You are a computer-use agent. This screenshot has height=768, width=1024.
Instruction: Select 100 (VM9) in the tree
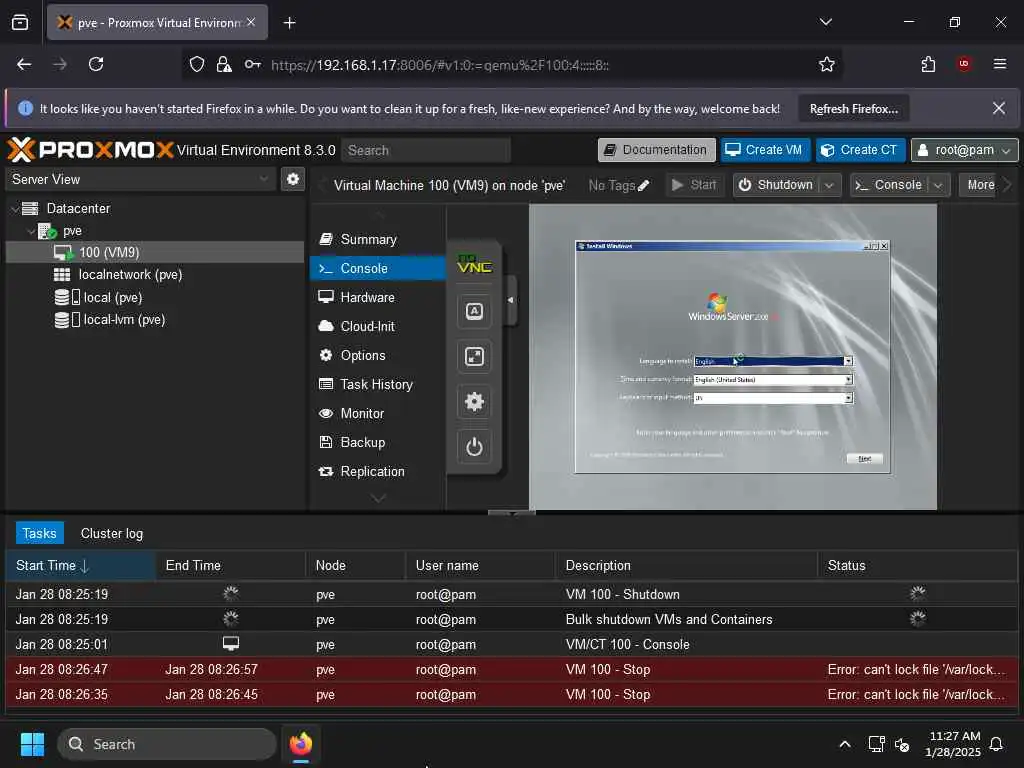coord(155,253)
